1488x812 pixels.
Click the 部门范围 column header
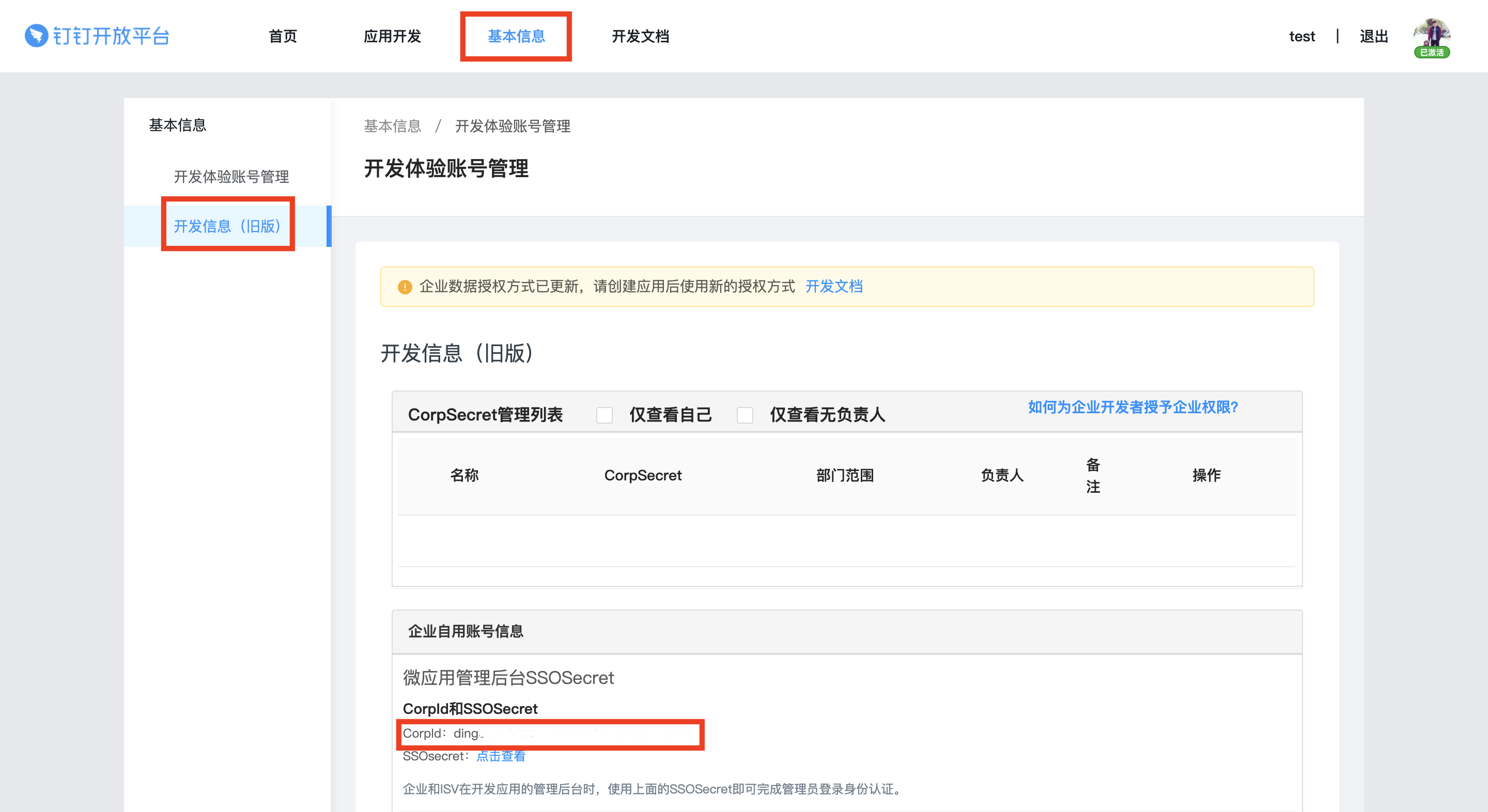(x=845, y=475)
